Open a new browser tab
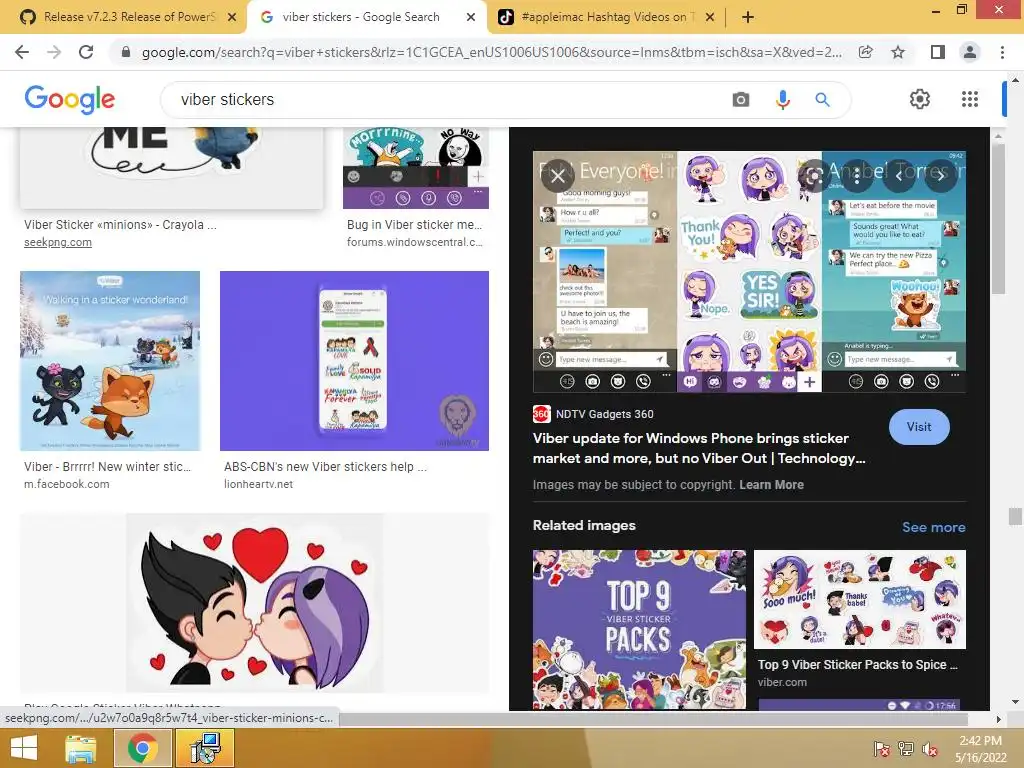This screenshot has height=768, width=1024. [x=748, y=17]
